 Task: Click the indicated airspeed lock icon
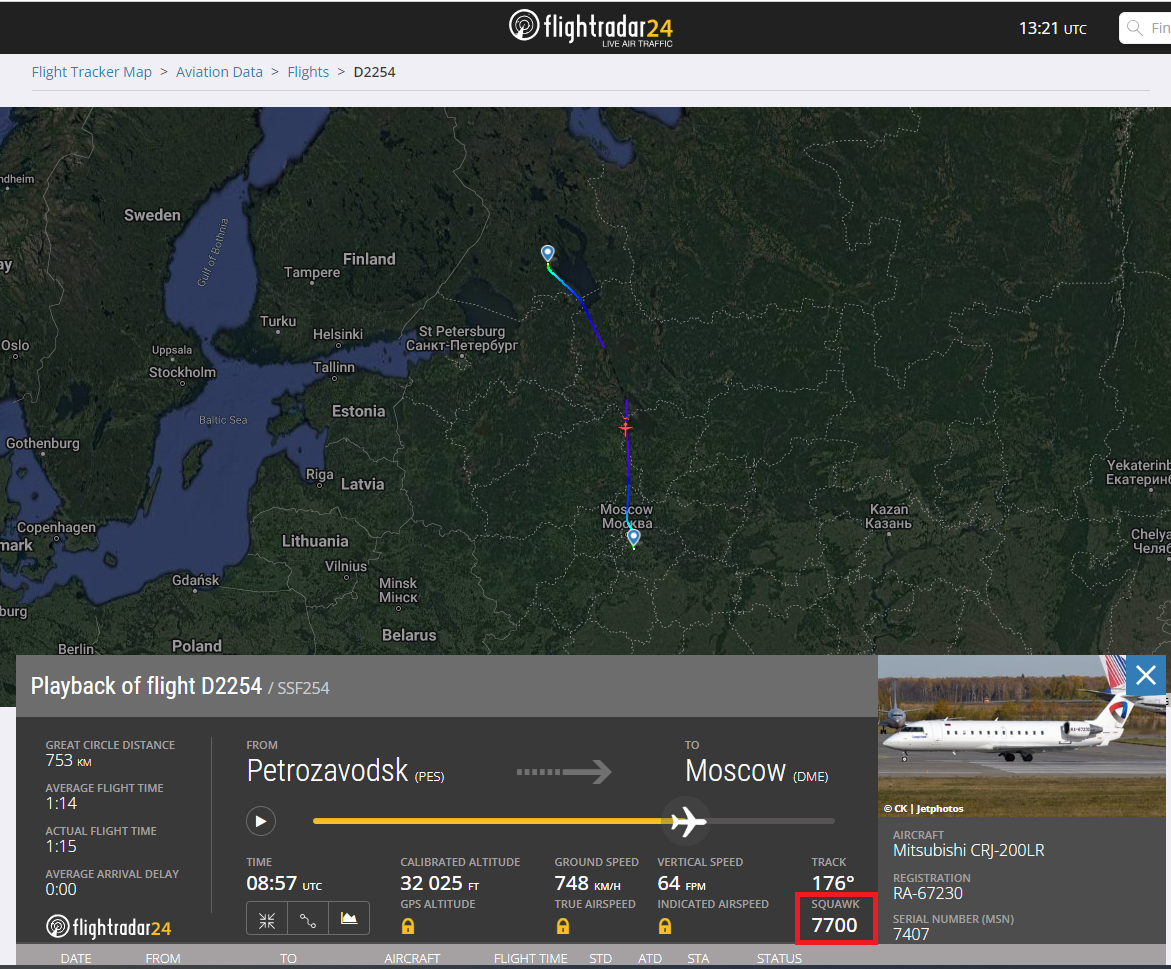click(x=665, y=926)
